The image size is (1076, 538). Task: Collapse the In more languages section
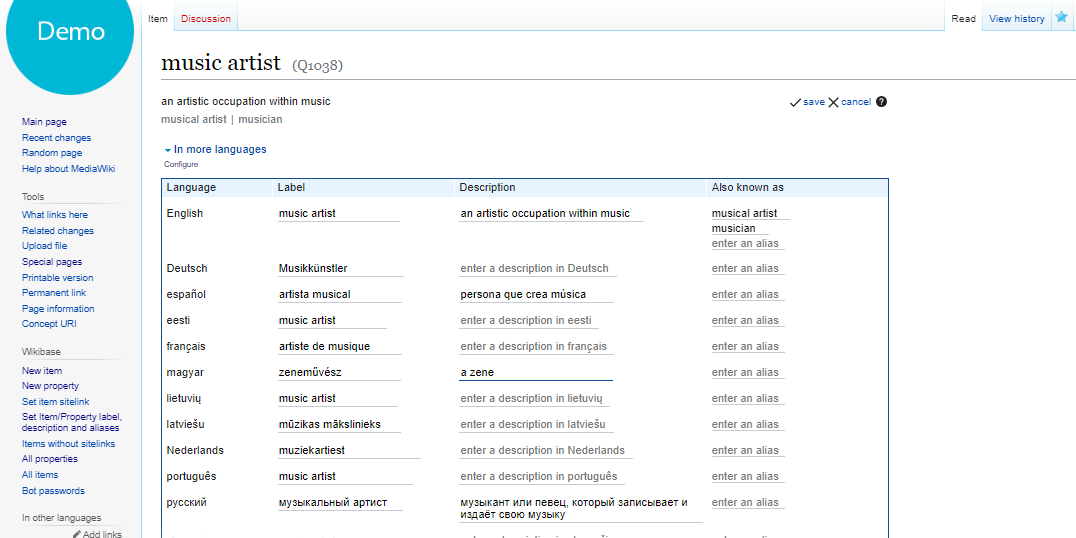pos(167,150)
